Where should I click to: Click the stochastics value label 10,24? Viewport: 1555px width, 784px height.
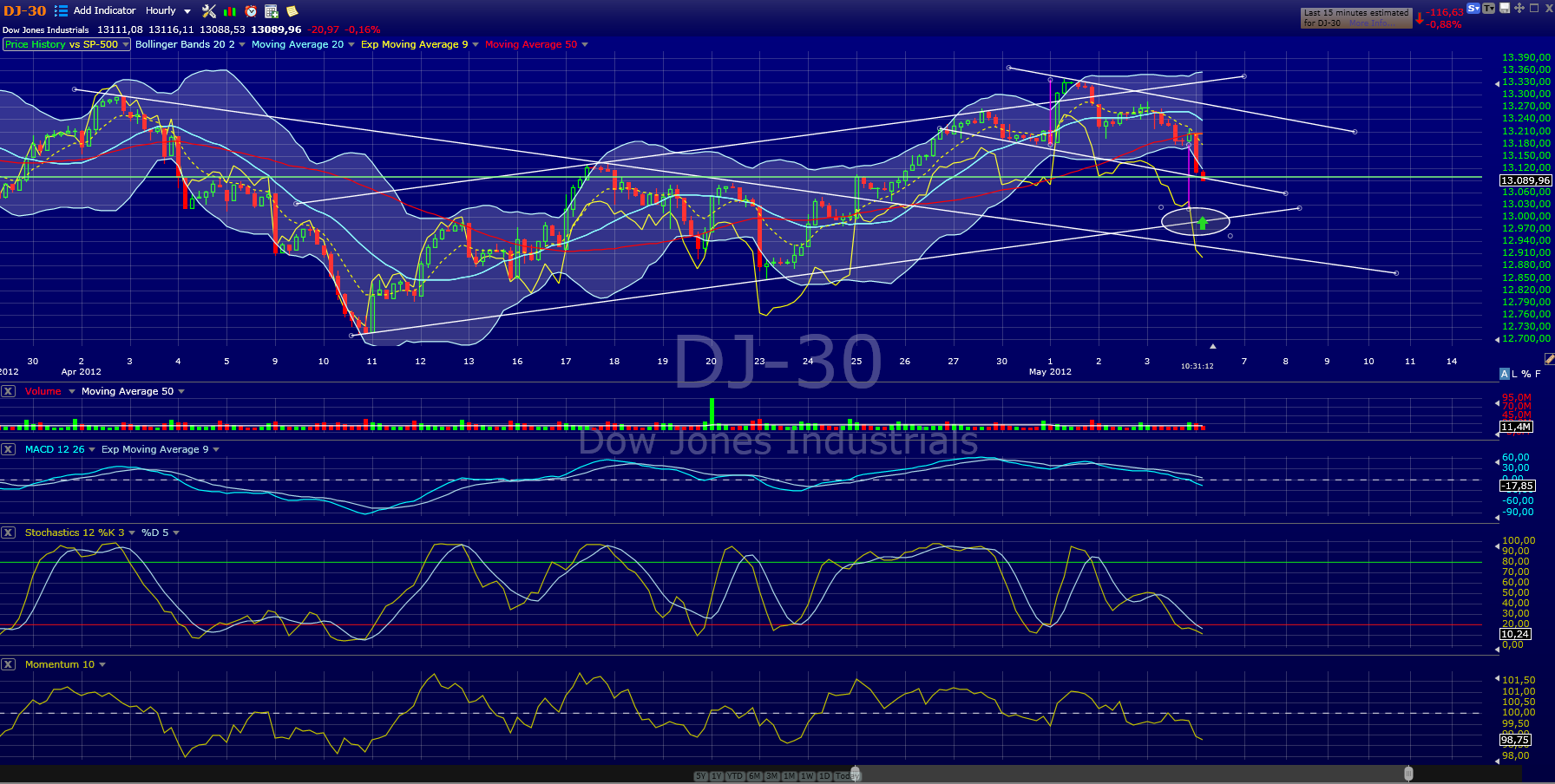(1515, 634)
